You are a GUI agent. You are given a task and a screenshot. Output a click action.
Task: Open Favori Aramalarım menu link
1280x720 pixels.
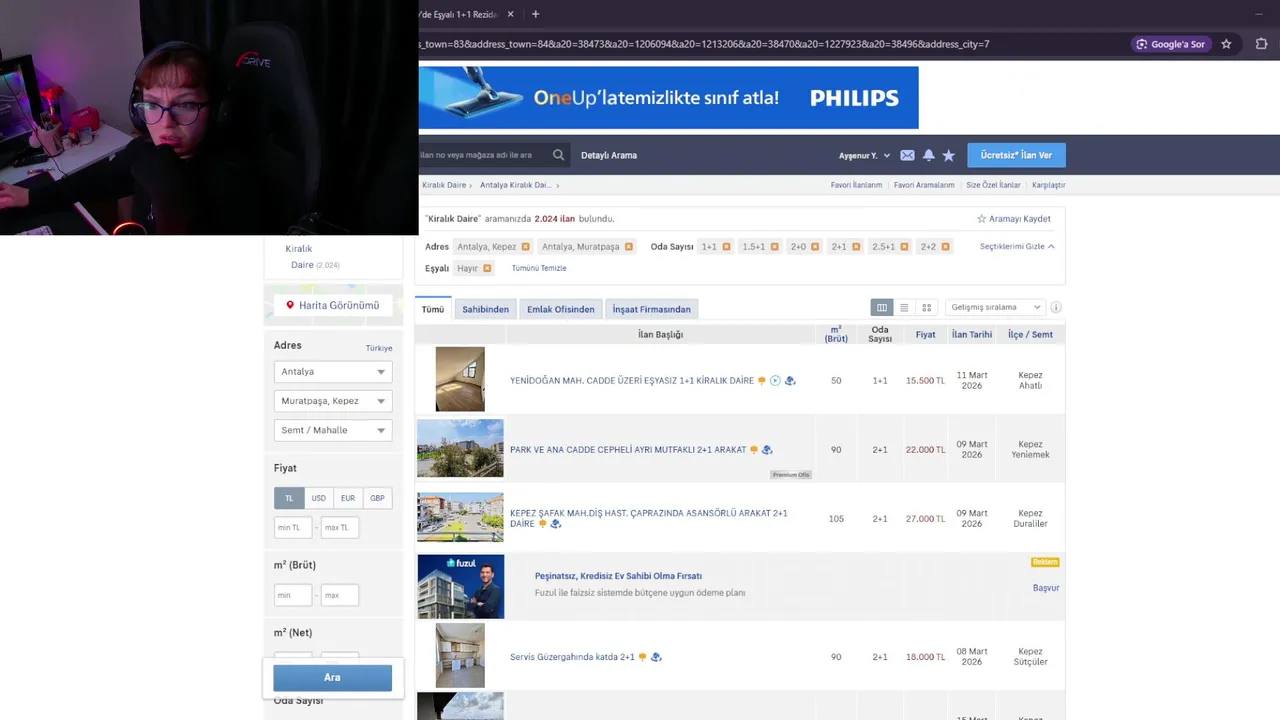(924, 185)
